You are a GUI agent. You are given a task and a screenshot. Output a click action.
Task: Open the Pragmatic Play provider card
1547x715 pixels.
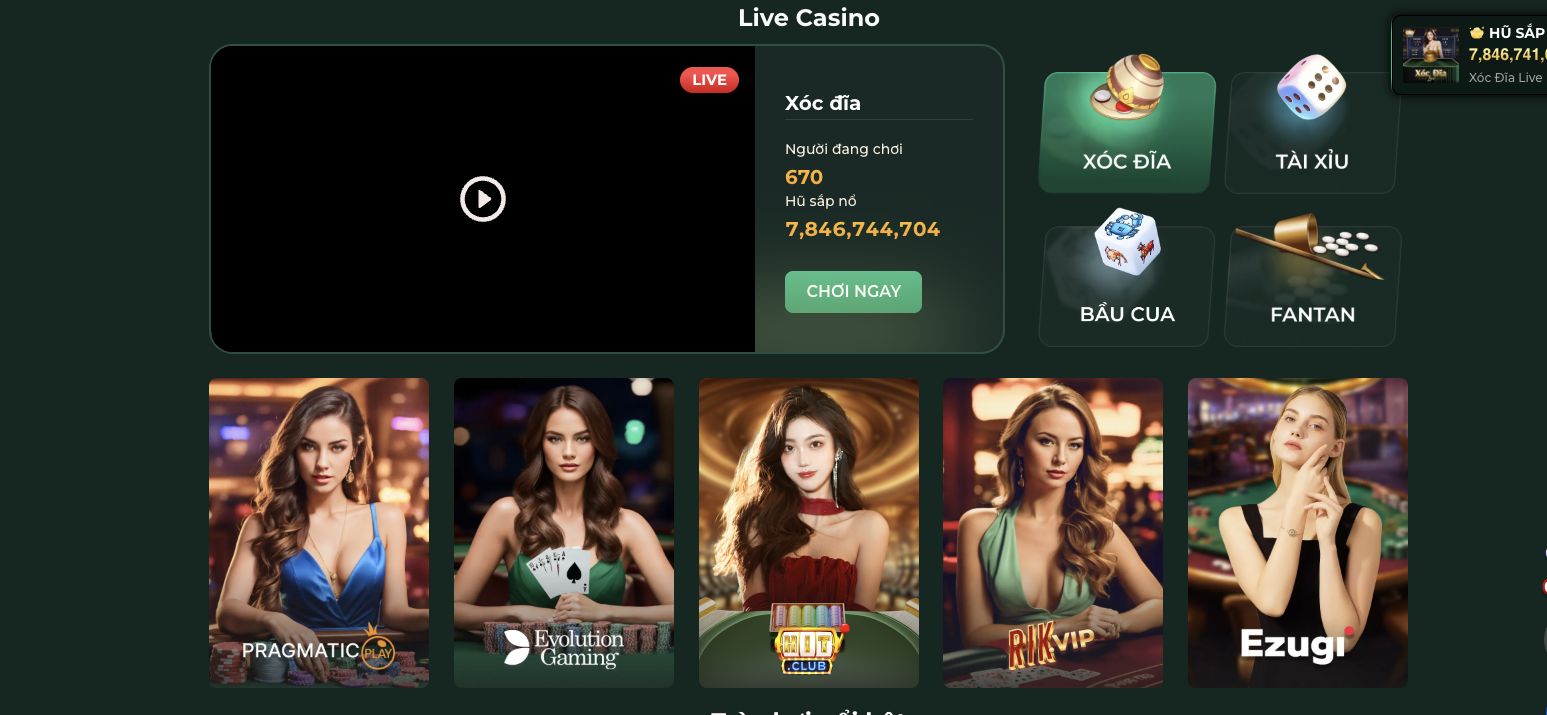point(319,533)
